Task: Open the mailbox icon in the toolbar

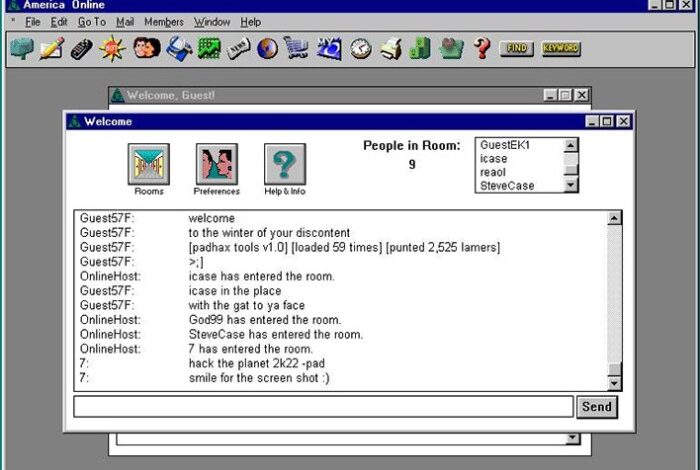Action: [22, 48]
